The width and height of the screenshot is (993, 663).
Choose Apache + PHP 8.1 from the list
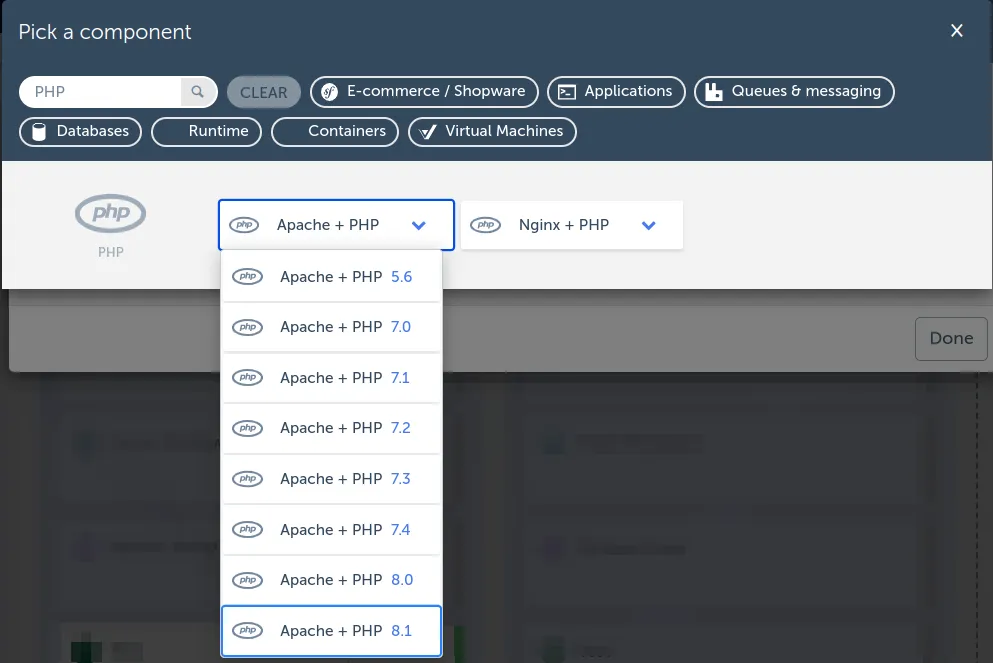tap(331, 630)
